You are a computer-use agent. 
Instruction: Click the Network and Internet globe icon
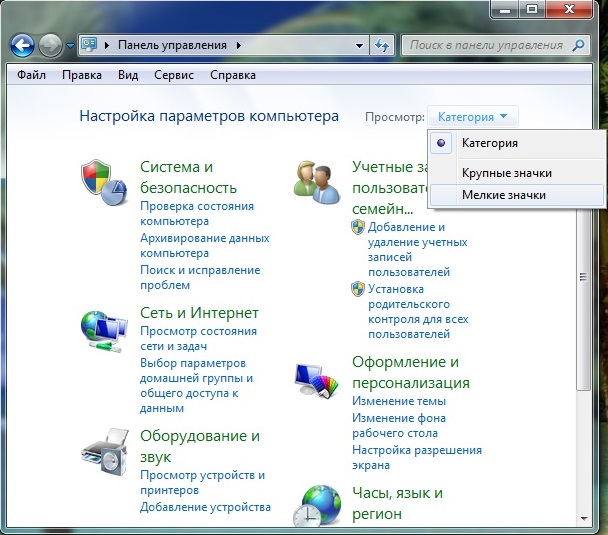[103, 329]
